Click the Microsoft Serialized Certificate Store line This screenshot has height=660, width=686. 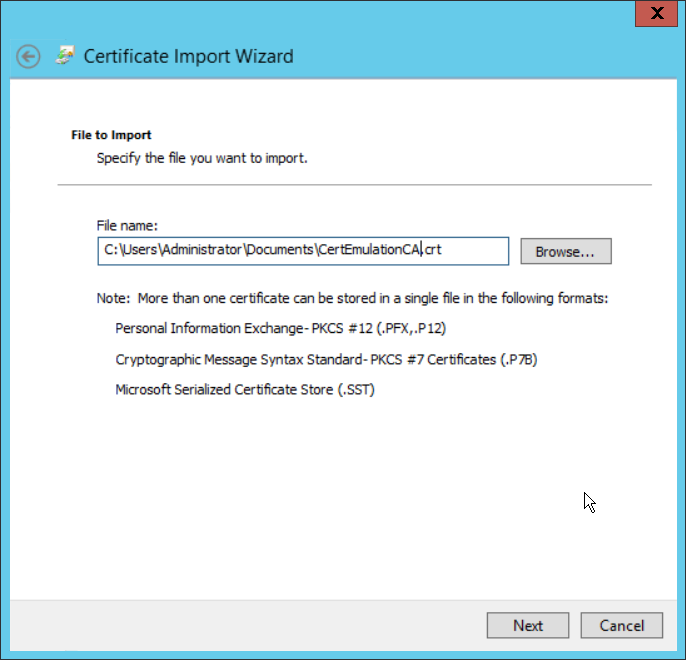(x=244, y=389)
